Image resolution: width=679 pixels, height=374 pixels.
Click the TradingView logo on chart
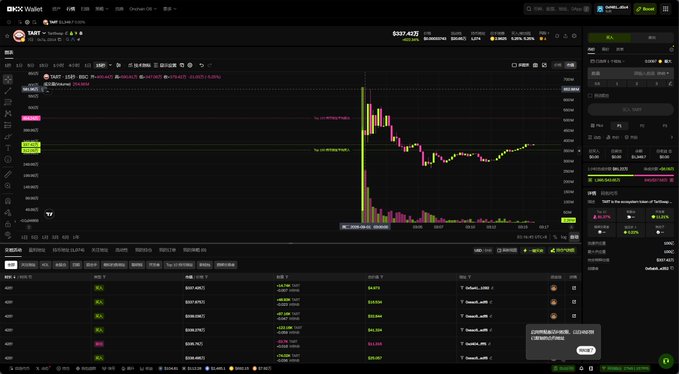coord(50,213)
